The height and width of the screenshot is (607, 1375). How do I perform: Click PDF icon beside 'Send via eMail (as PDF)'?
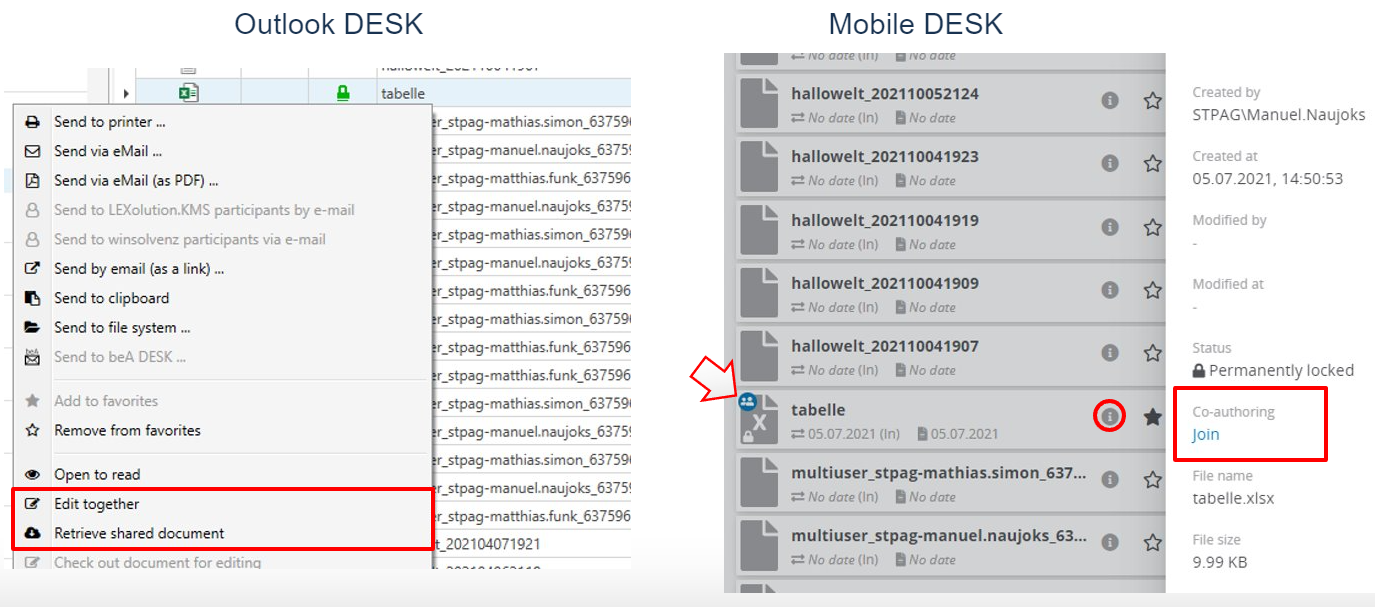(x=32, y=180)
